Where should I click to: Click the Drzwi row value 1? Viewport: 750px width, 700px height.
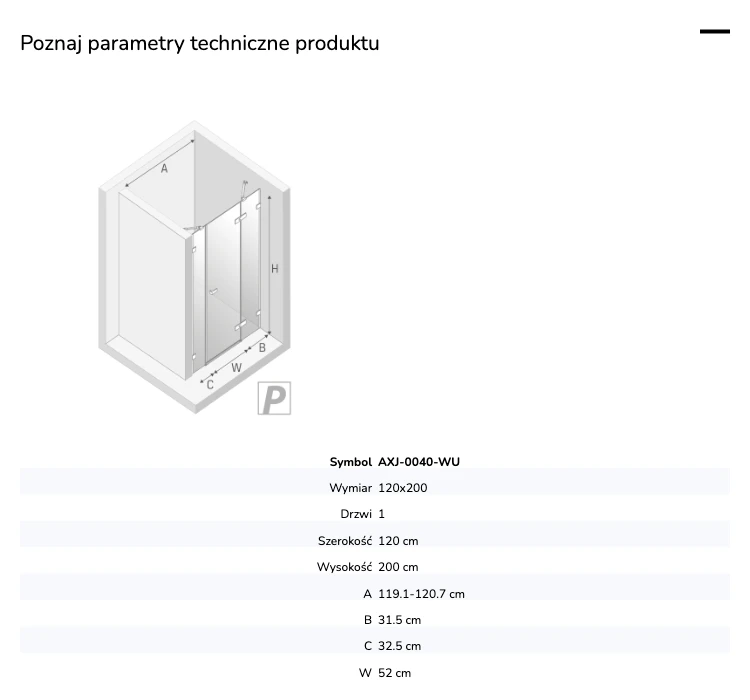pyautogui.click(x=381, y=514)
